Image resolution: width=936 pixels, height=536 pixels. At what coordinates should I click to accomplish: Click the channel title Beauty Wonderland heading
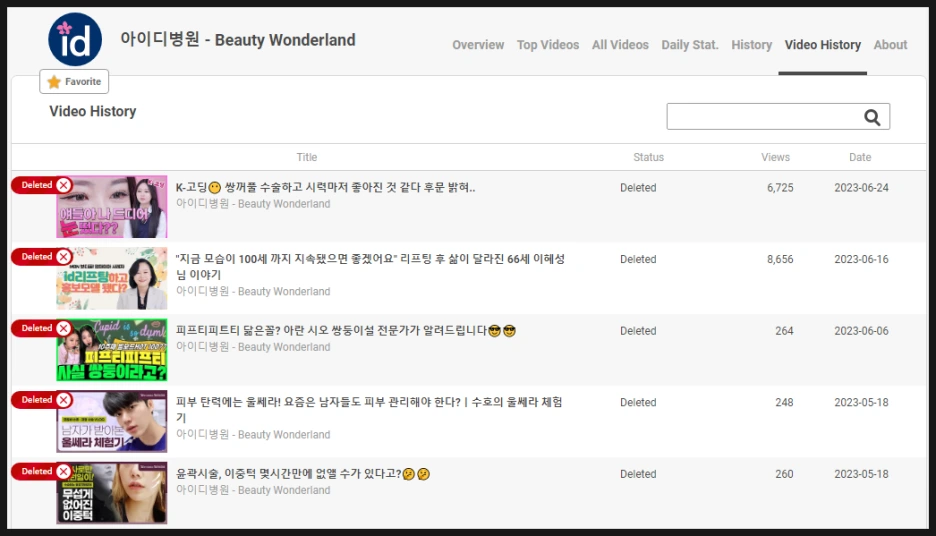point(238,39)
